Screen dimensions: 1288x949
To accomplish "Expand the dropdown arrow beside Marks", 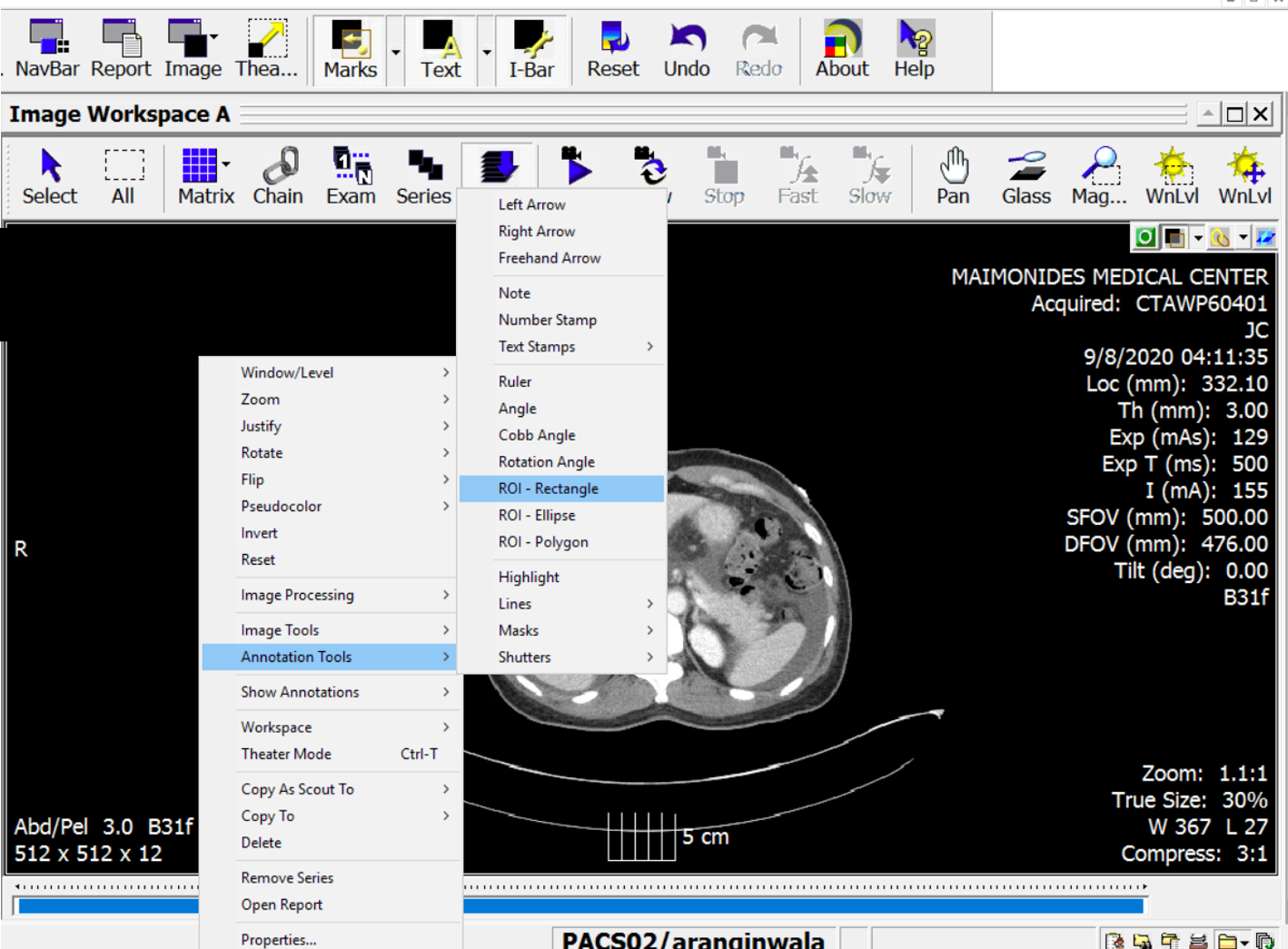I will tap(396, 52).
